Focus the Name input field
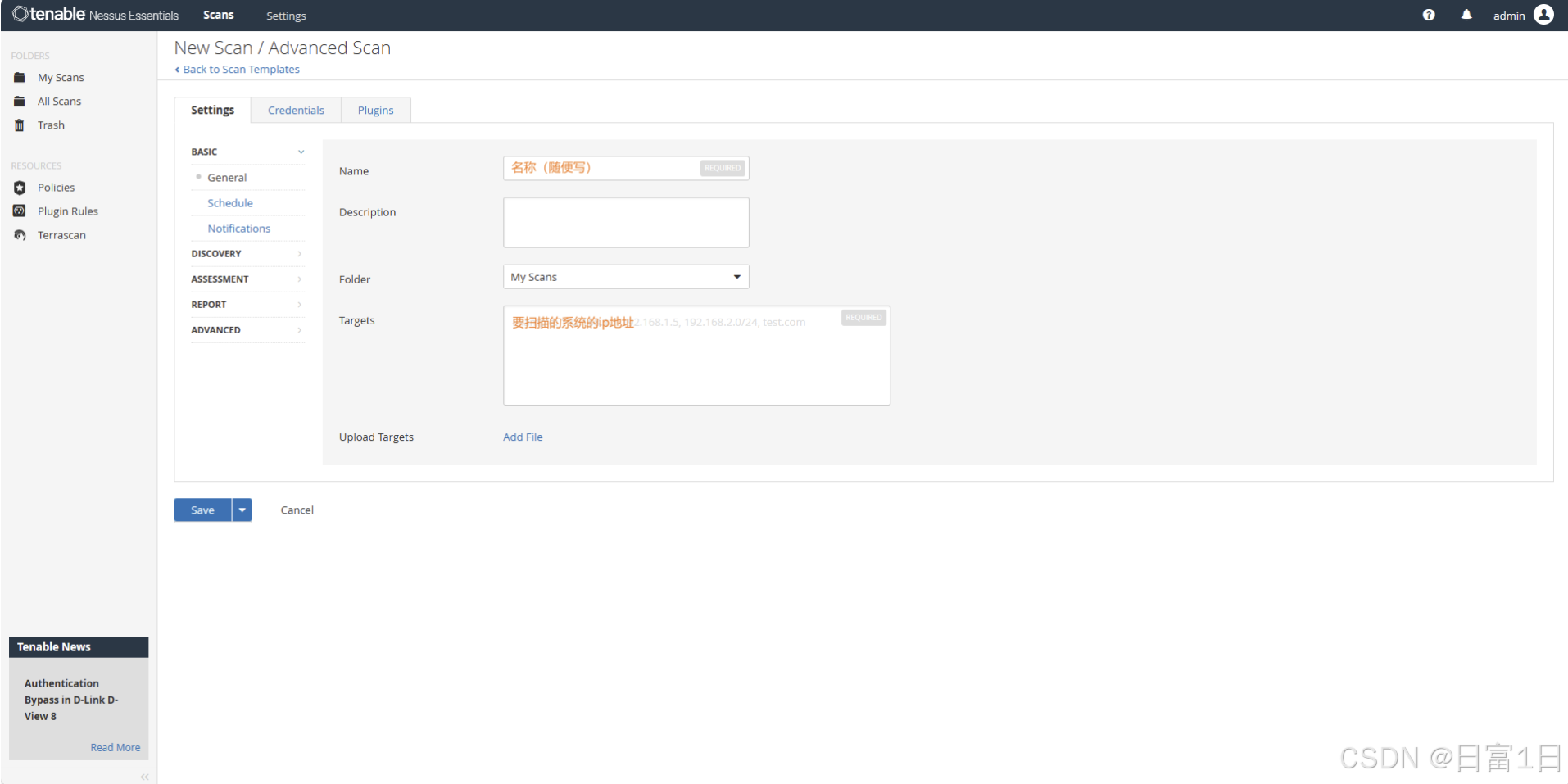Screen dimensions: 1568x784 point(626,168)
